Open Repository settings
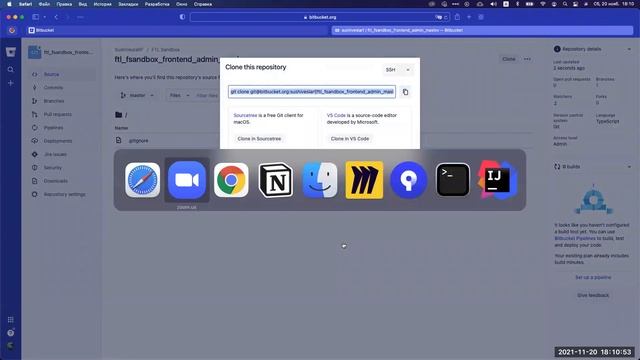This screenshot has height=360, width=640. [x=63, y=194]
